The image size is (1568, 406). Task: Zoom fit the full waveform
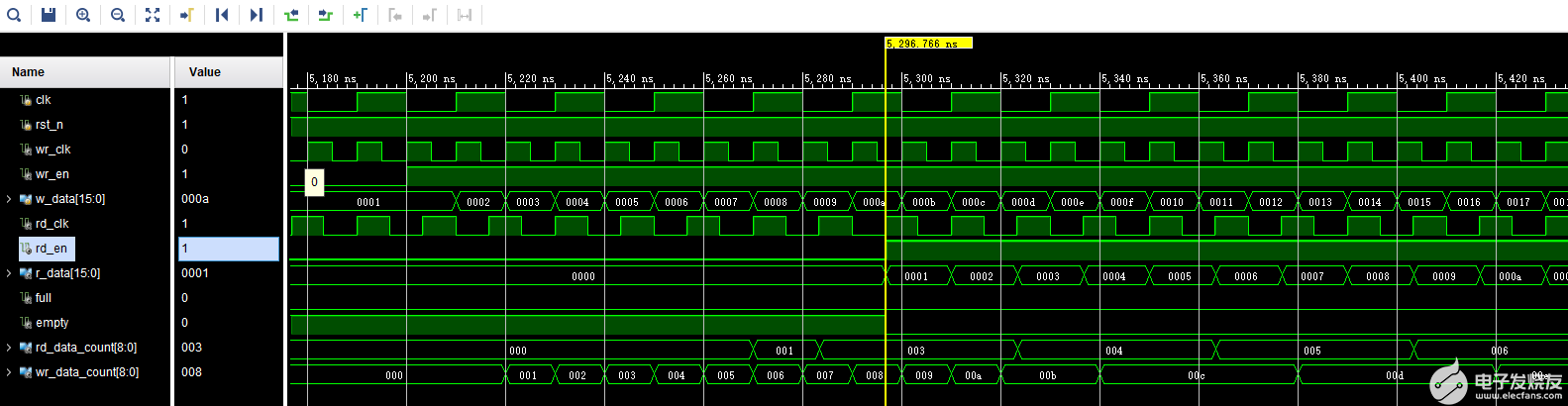[x=153, y=15]
